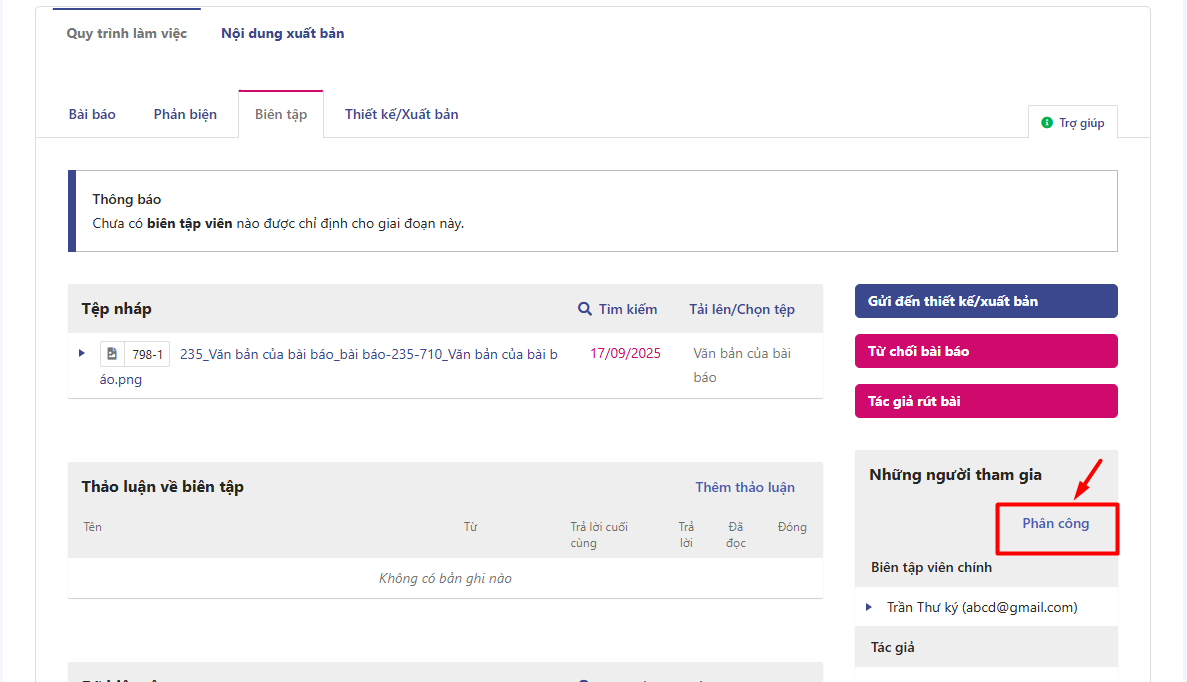Select the Phản biện stage tab
Viewport: 1187px width, 682px height.
(x=185, y=114)
